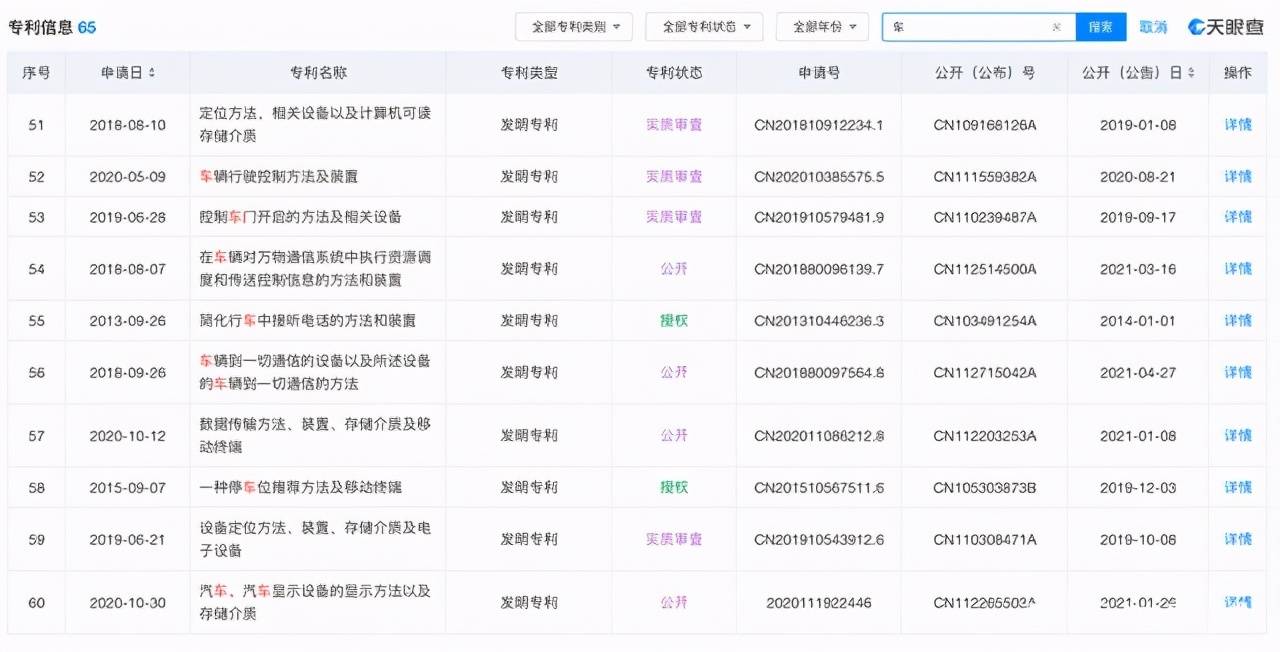
Task: Select patent name 控制车门开启的方法及相关设备
Action: click(x=300, y=217)
